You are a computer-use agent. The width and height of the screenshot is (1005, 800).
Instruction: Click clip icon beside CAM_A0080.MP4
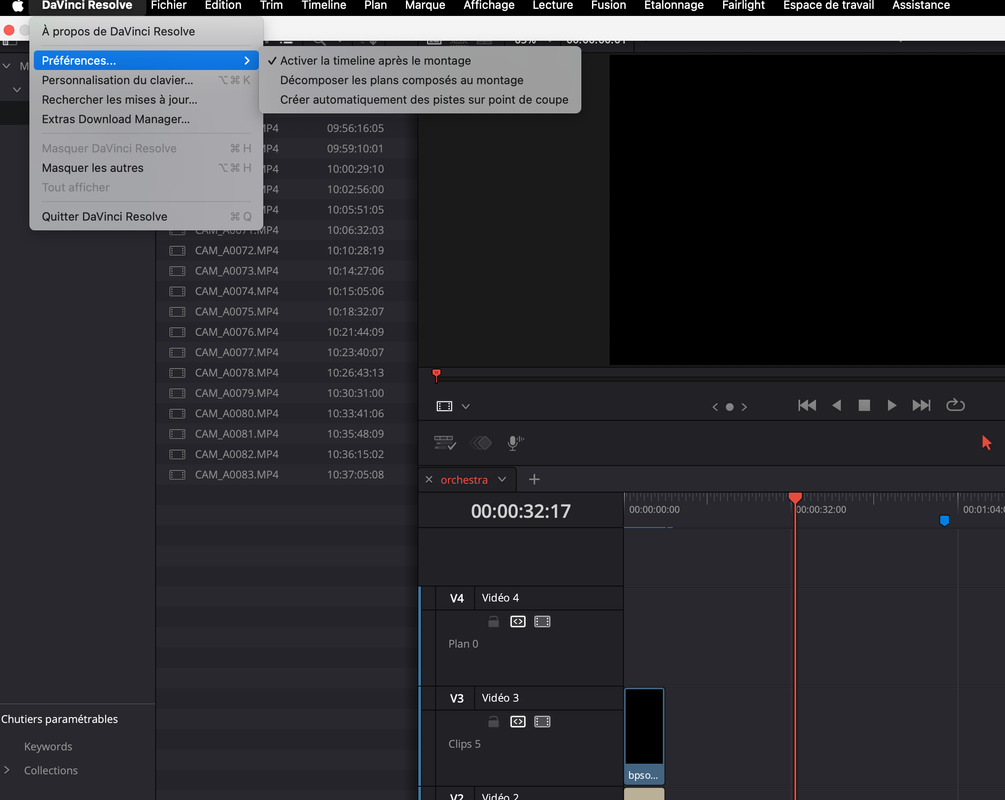pos(177,413)
